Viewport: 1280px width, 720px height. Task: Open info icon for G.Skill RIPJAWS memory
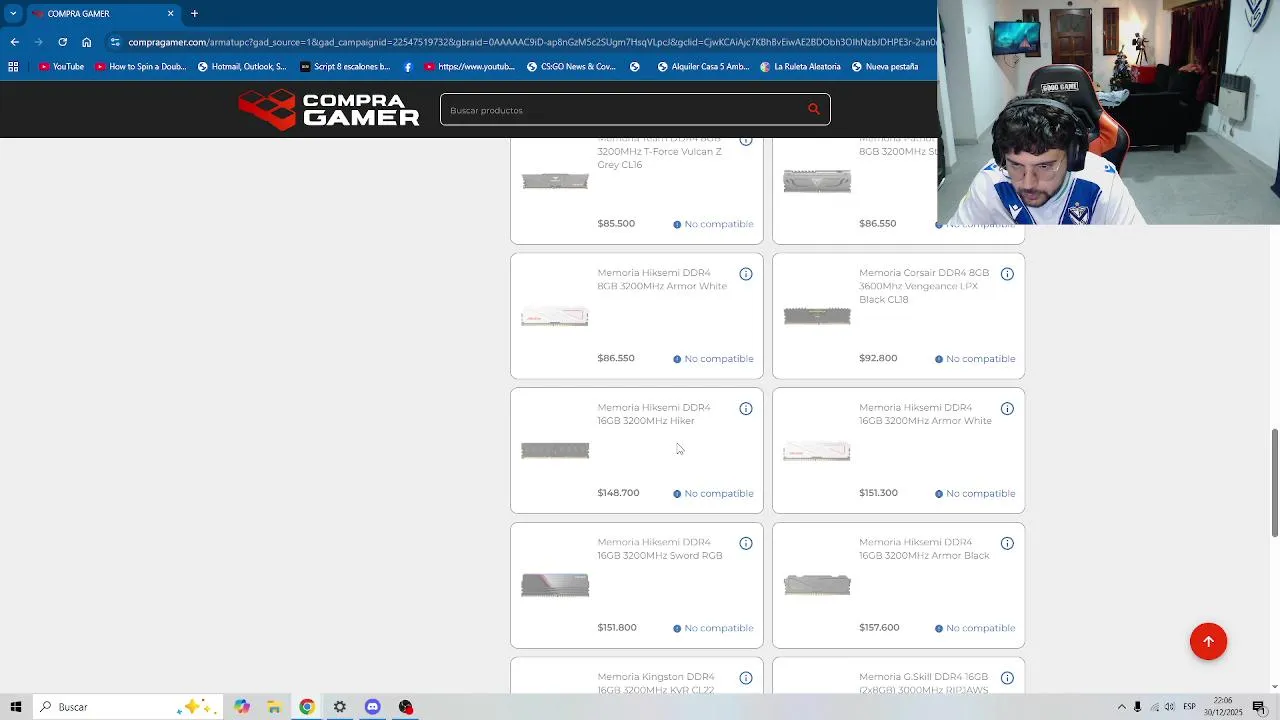[1007, 679]
